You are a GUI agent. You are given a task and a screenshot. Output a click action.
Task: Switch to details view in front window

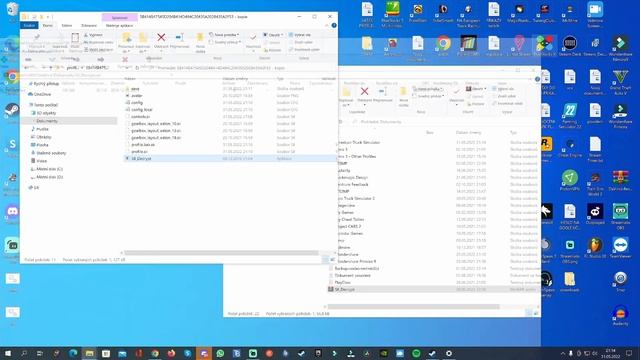point(326,260)
